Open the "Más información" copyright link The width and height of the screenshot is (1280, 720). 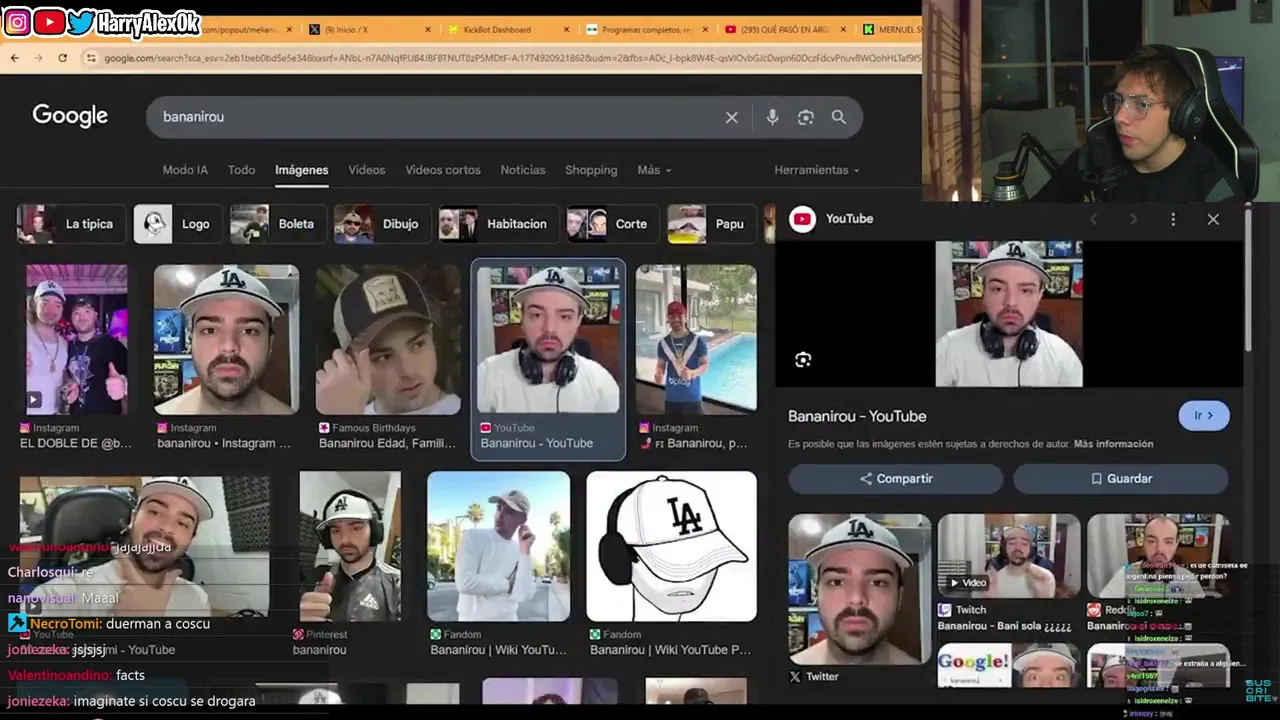coord(1113,444)
